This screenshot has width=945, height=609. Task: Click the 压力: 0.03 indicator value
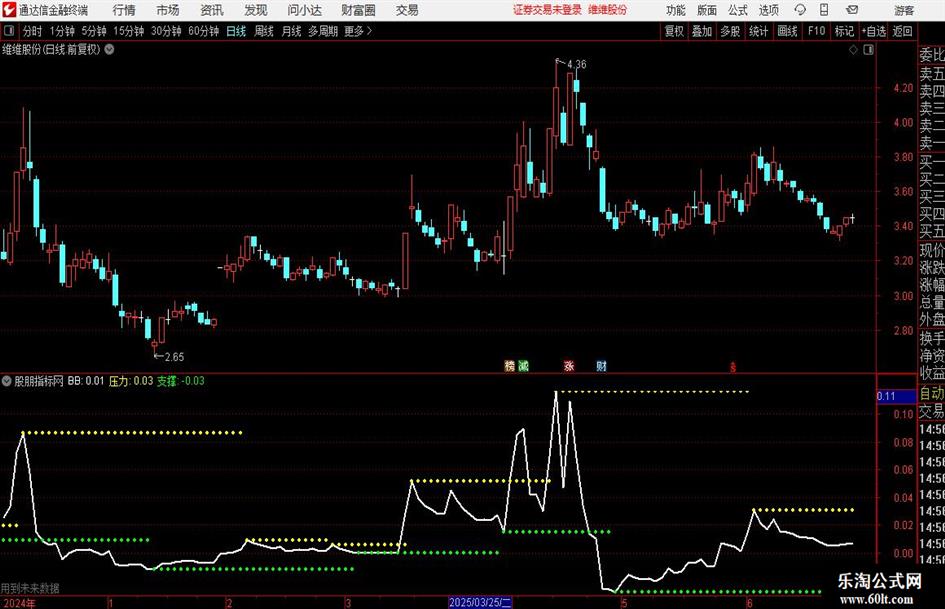click(x=131, y=381)
